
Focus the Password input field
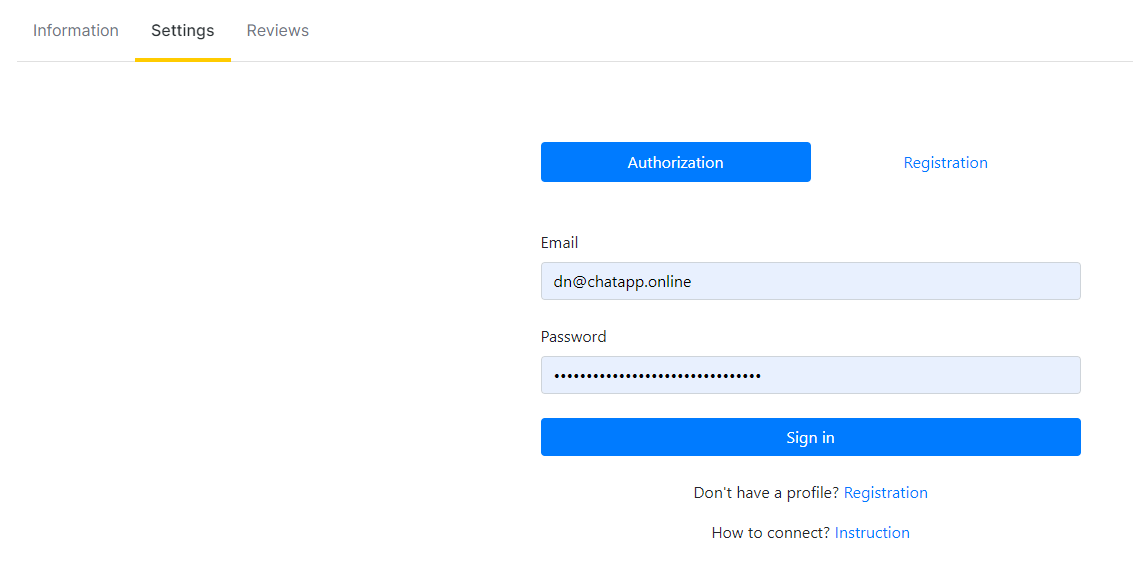click(x=811, y=375)
